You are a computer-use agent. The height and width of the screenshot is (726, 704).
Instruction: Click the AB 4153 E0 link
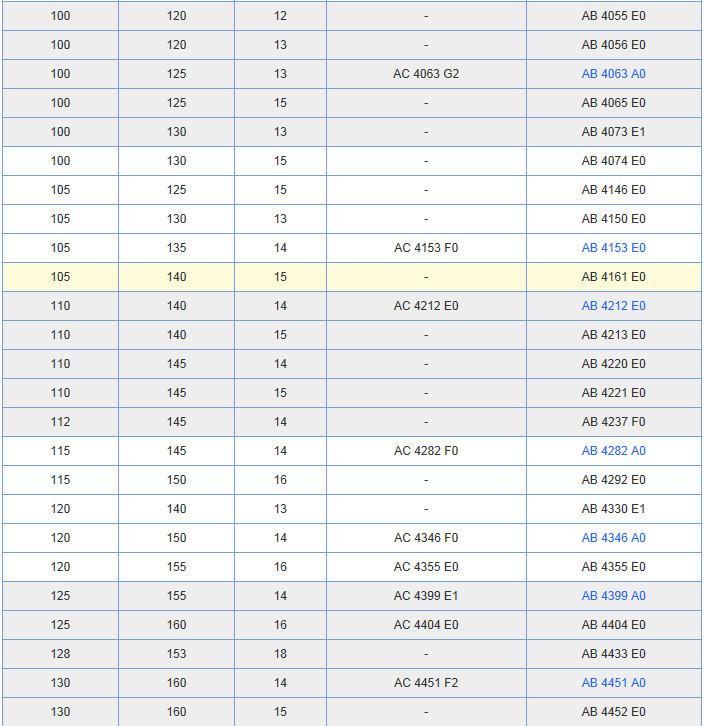pyautogui.click(x=613, y=248)
